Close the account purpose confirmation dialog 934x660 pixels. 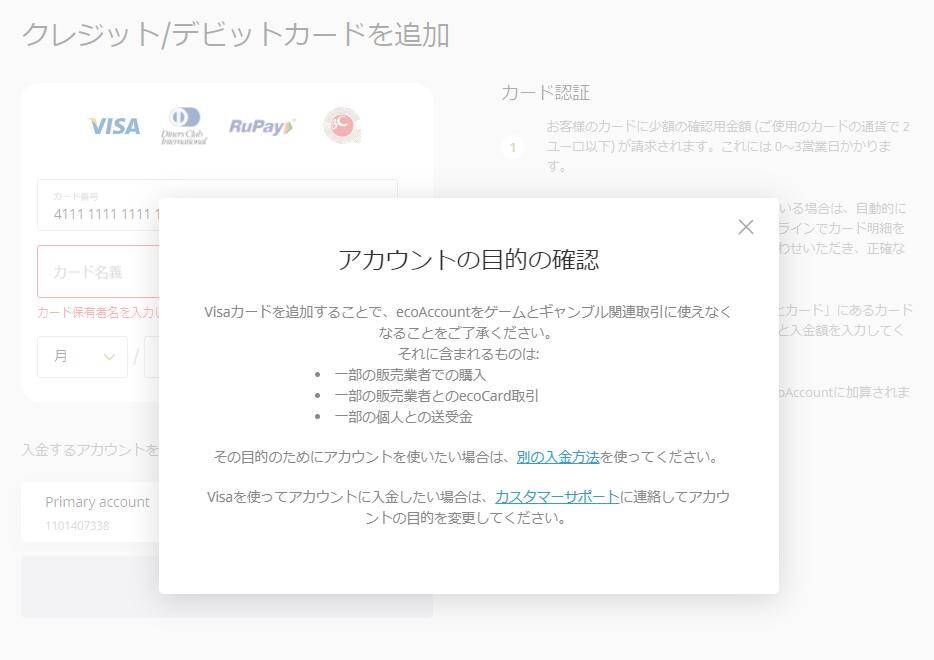point(746,227)
